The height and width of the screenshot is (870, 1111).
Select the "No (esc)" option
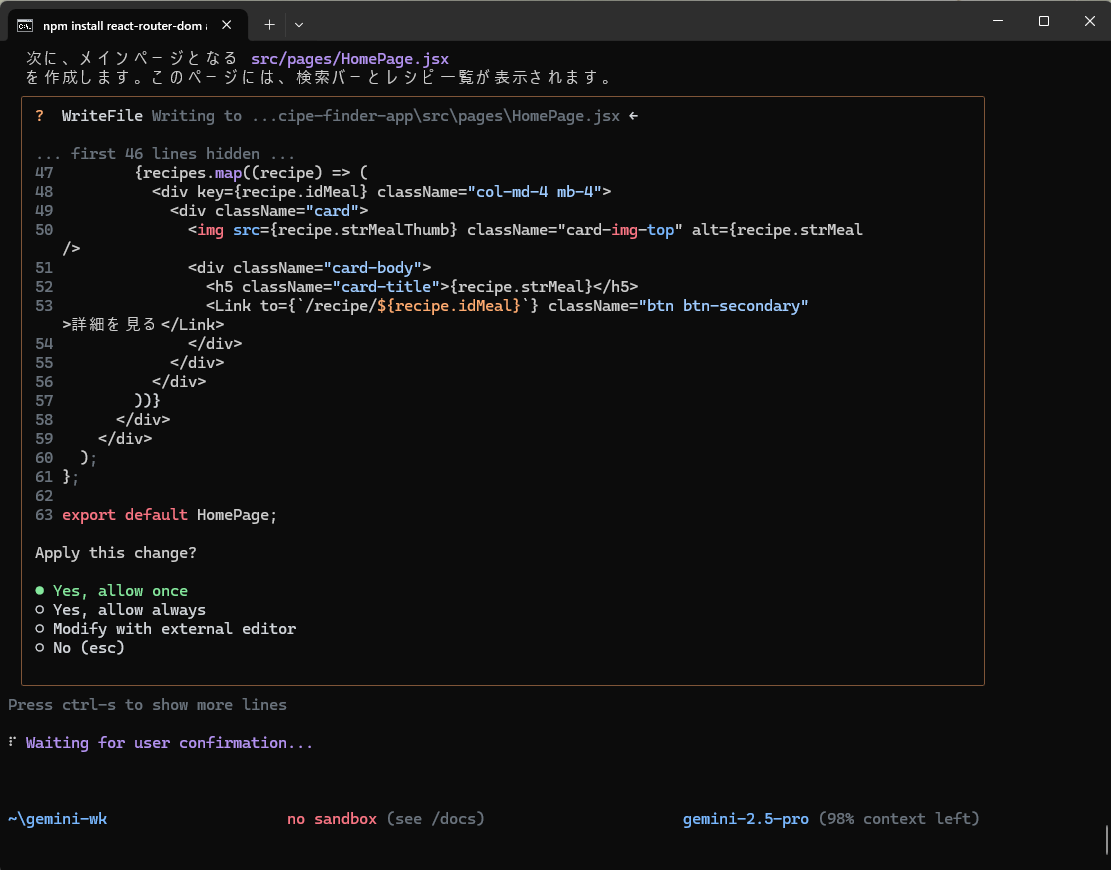[x=88, y=648]
